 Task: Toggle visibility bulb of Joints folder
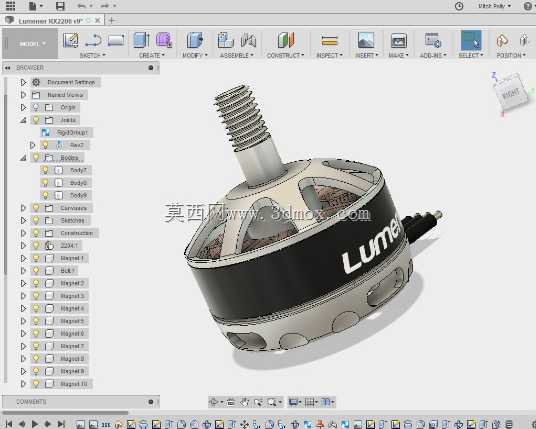click(36, 120)
